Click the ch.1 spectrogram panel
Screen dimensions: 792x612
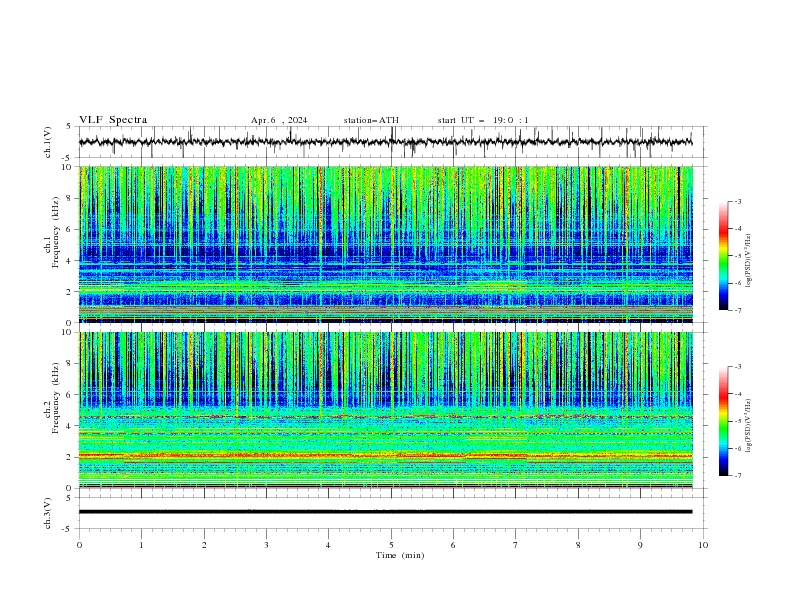coord(386,244)
